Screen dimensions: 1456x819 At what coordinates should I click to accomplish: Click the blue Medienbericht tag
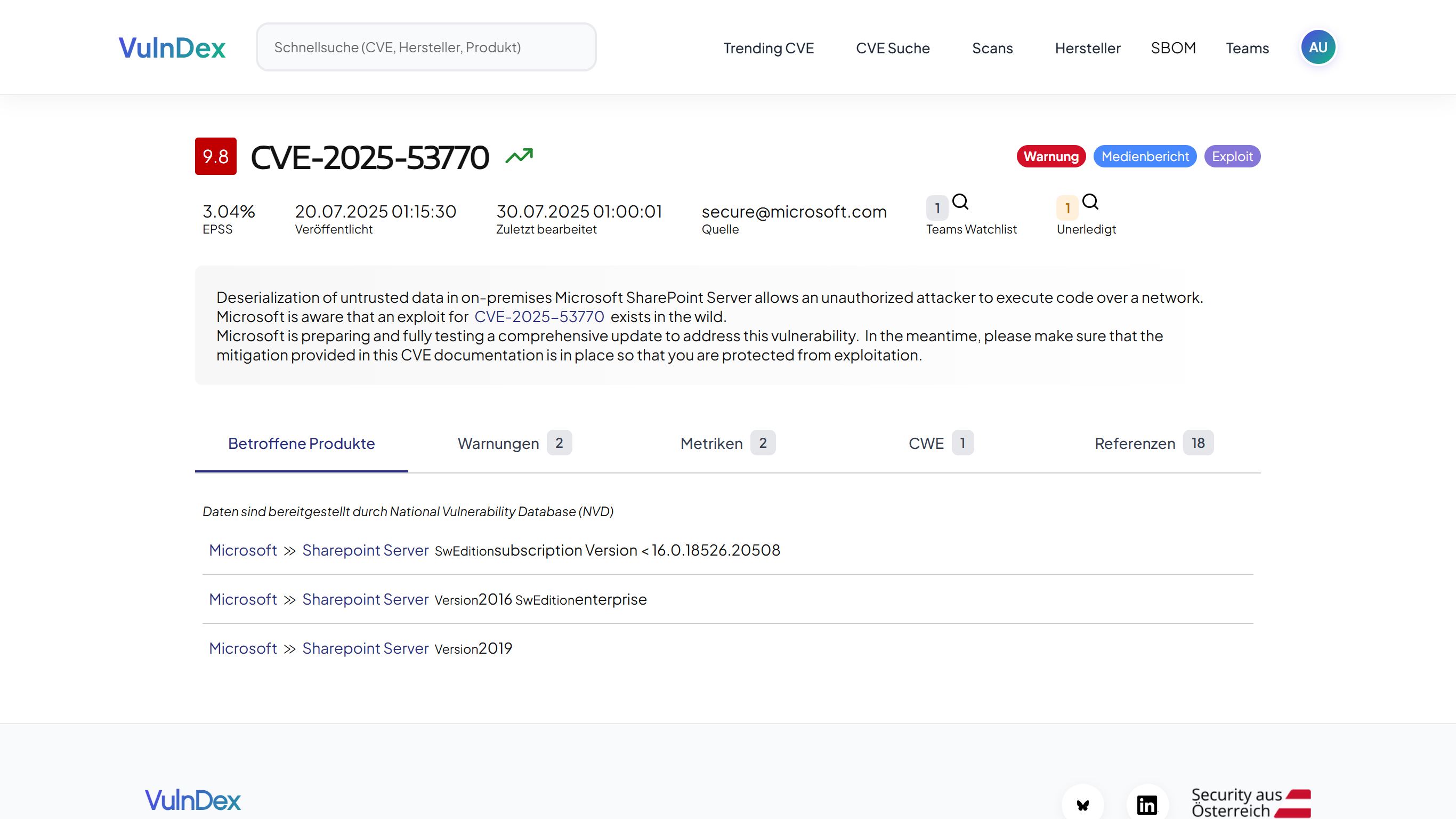pyautogui.click(x=1145, y=157)
